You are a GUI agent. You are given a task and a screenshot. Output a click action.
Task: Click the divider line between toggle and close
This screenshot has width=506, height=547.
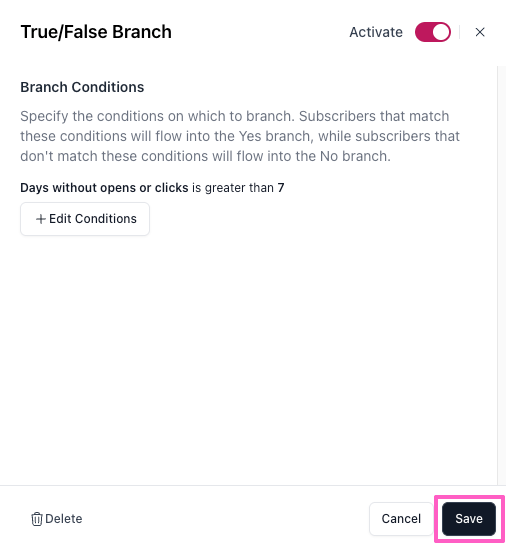point(460,32)
